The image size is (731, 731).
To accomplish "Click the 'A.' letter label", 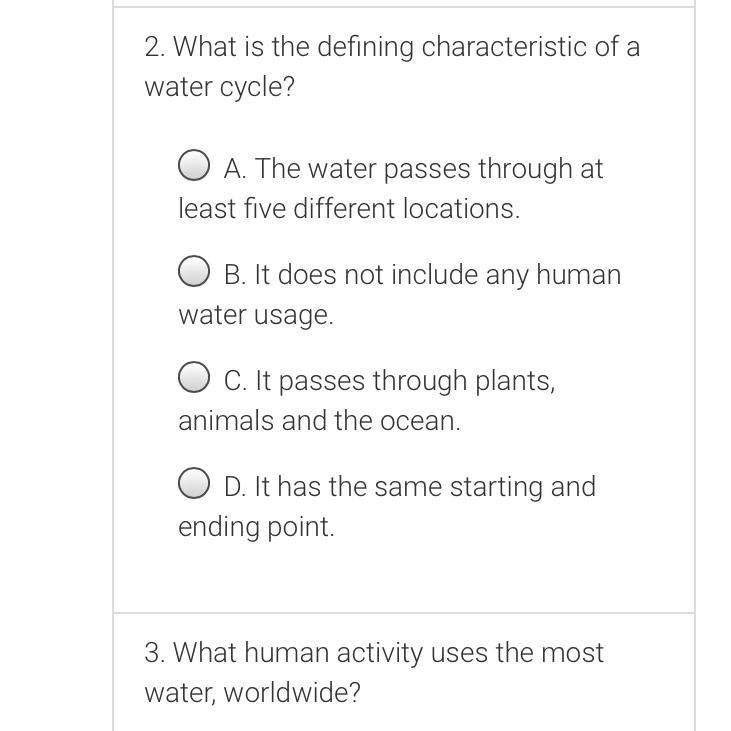I will coord(236,169).
